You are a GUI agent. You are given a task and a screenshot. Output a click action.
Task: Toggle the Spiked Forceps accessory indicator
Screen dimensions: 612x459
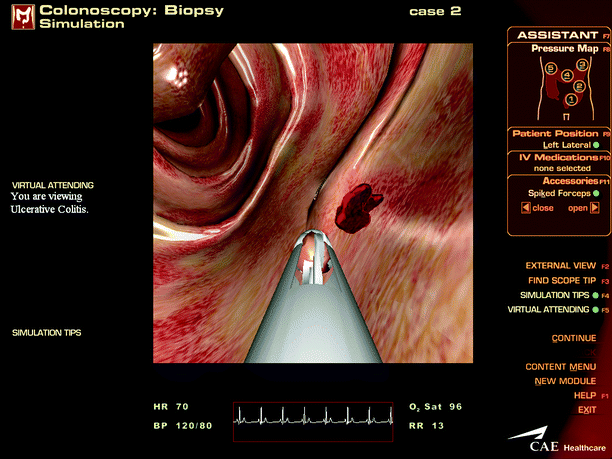pos(595,193)
